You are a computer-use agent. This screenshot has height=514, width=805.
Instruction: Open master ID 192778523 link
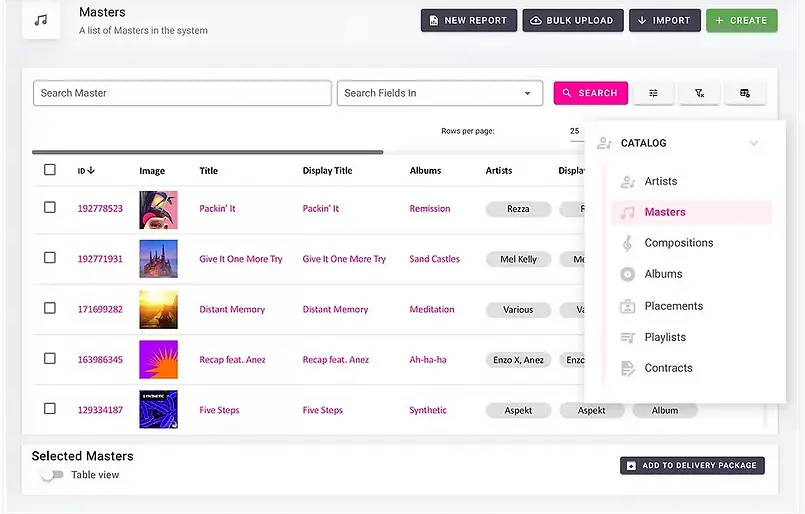(x=100, y=208)
